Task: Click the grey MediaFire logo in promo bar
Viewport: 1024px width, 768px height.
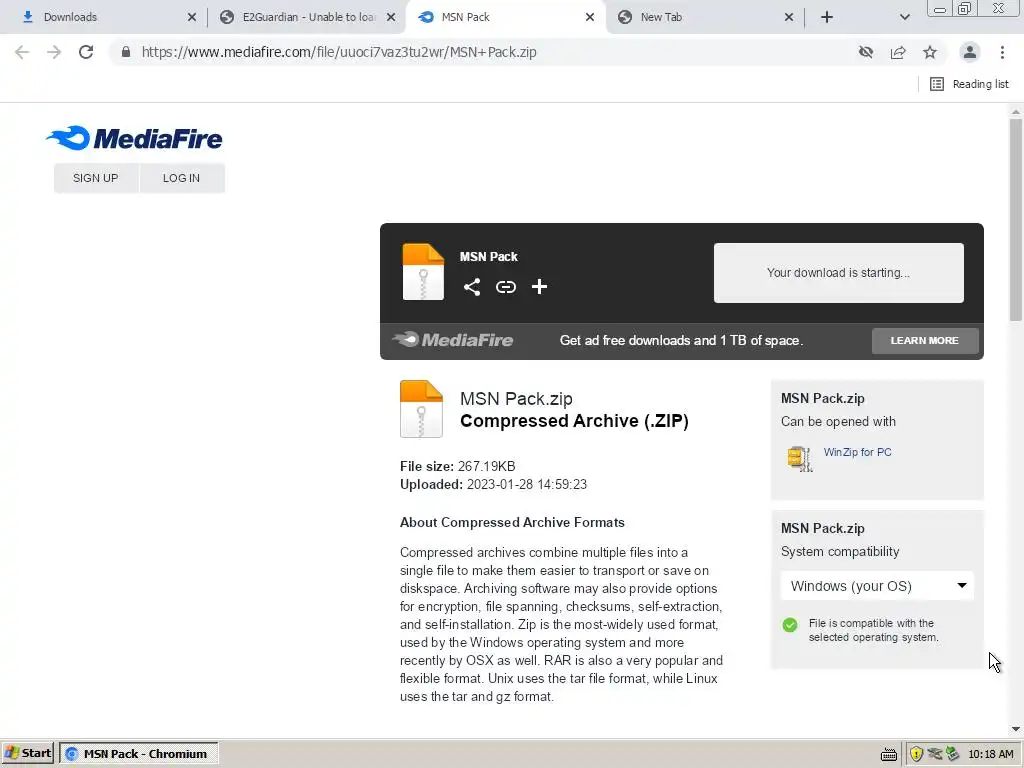Action: [453, 340]
